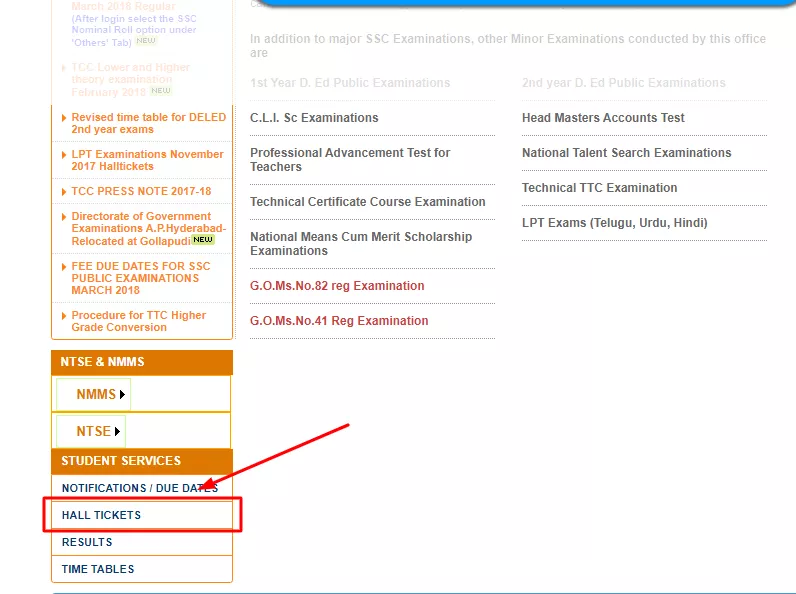Open 1st Year D. Ed Public Examinations

tap(350, 83)
